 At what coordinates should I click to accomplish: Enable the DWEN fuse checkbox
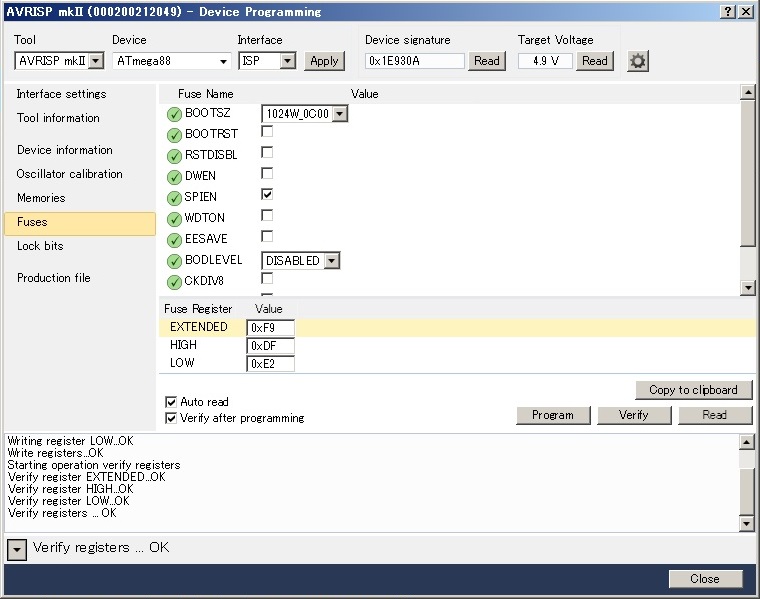[x=267, y=173]
